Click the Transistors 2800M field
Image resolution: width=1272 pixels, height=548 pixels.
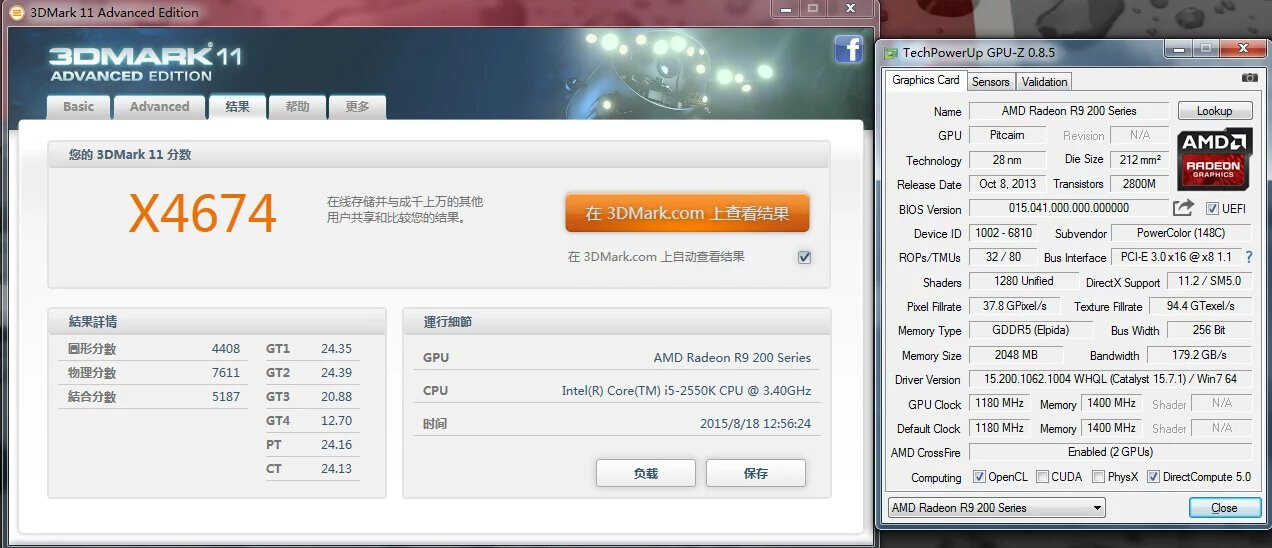[1140, 184]
